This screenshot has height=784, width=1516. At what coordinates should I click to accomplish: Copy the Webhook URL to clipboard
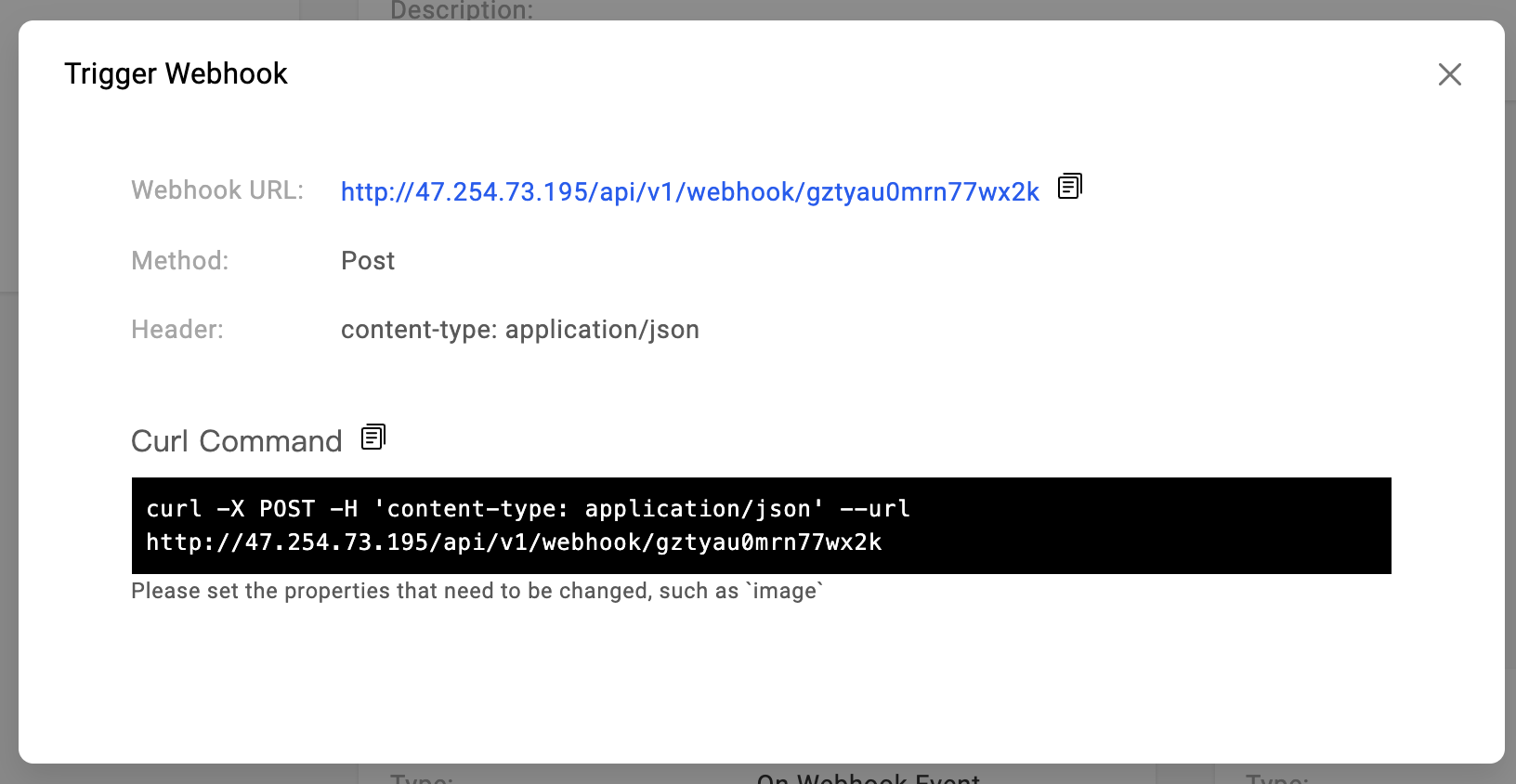1070,187
